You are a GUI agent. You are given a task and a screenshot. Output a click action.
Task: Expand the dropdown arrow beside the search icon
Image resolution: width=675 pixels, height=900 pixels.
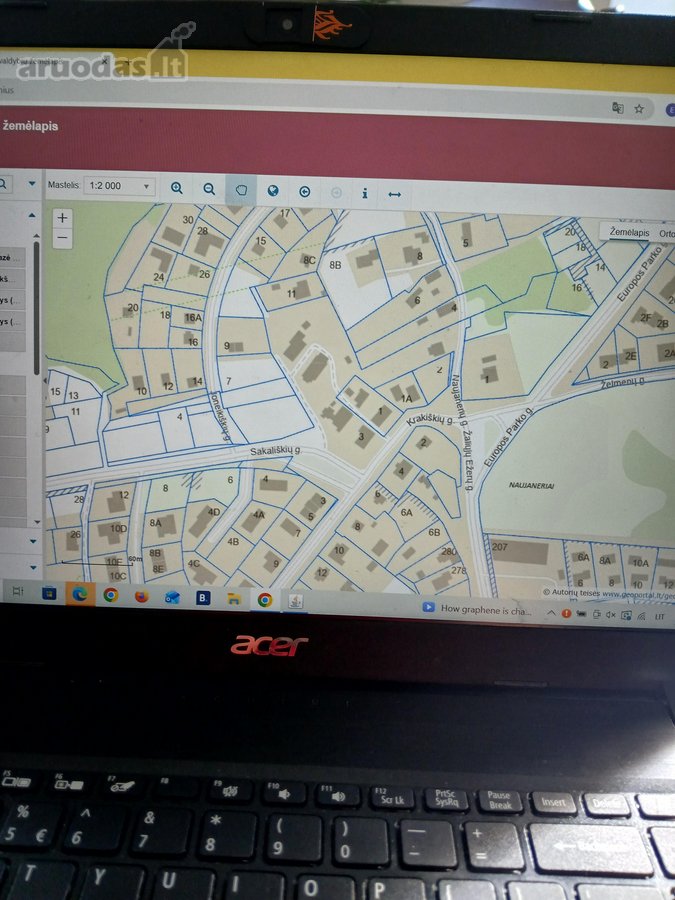32,184
